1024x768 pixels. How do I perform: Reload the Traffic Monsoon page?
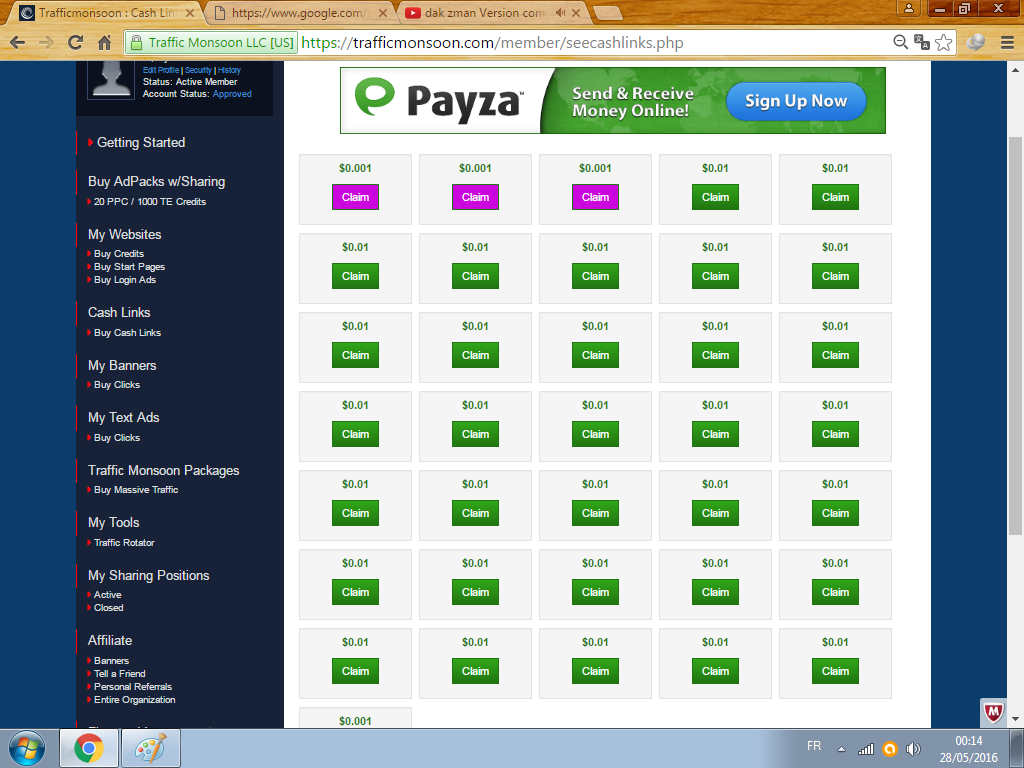point(76,43)
